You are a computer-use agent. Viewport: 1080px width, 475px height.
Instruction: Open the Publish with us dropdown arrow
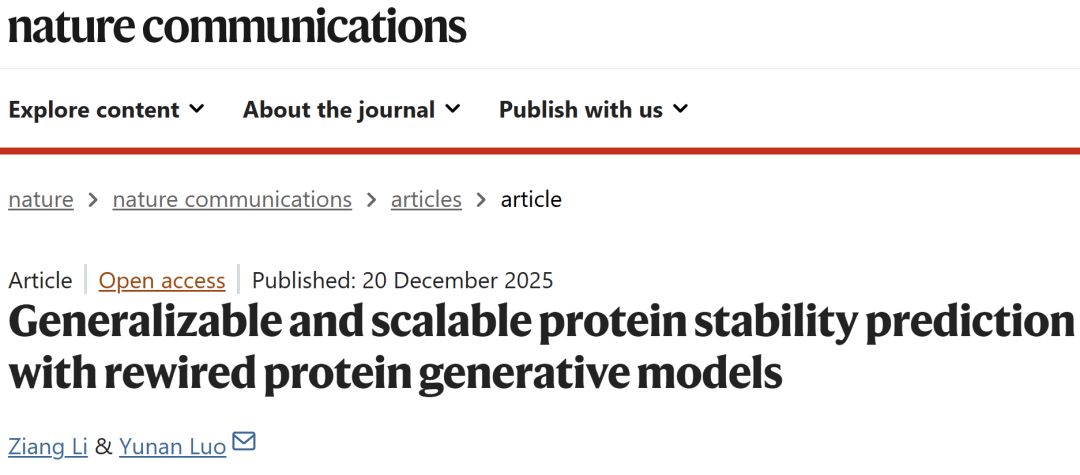pos(681,108)
